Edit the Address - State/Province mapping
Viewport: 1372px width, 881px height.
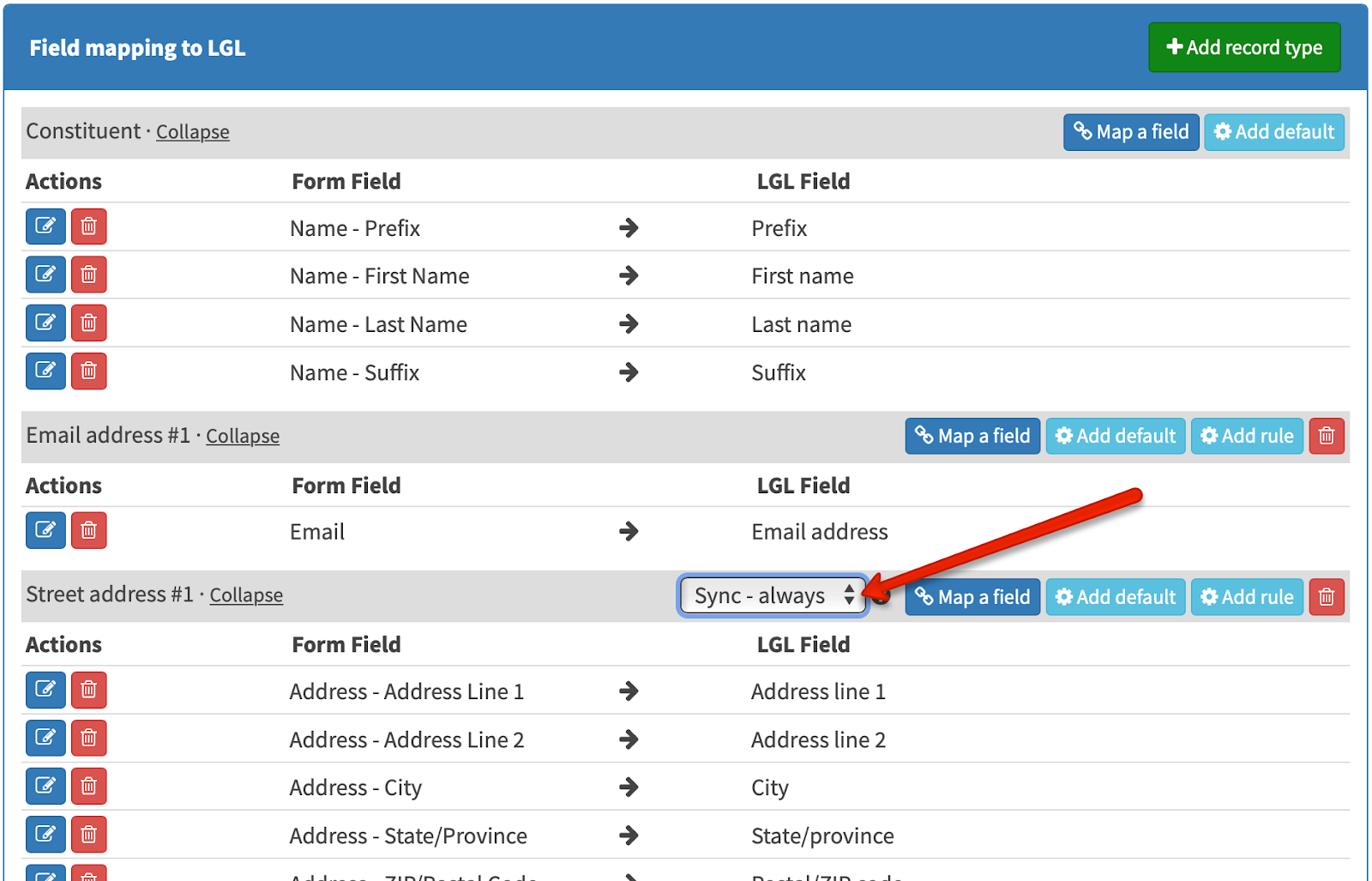45,834
